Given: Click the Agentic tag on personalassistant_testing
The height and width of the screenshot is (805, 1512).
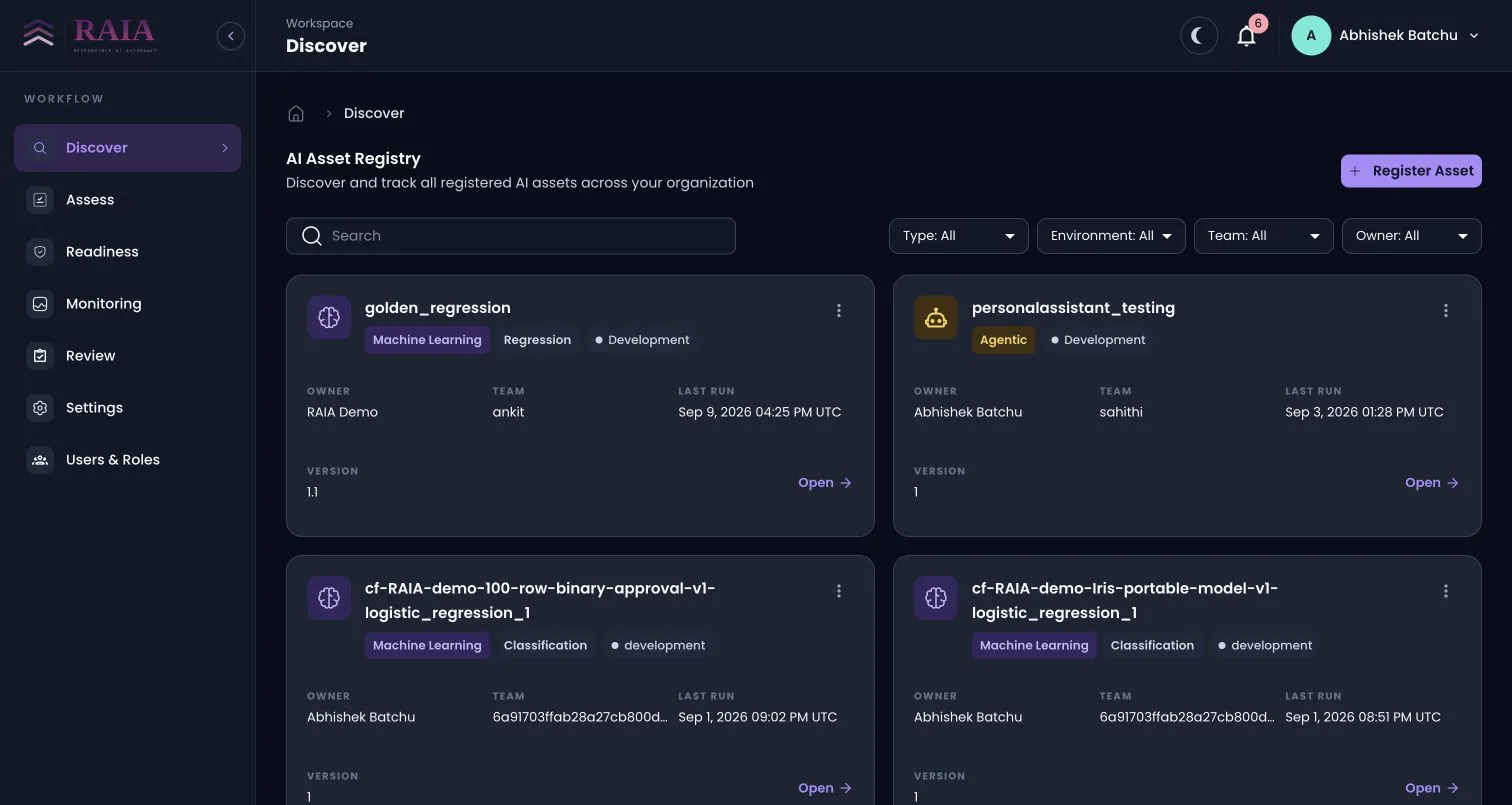Looking at the screenshot, I should tap(1003, 340).
